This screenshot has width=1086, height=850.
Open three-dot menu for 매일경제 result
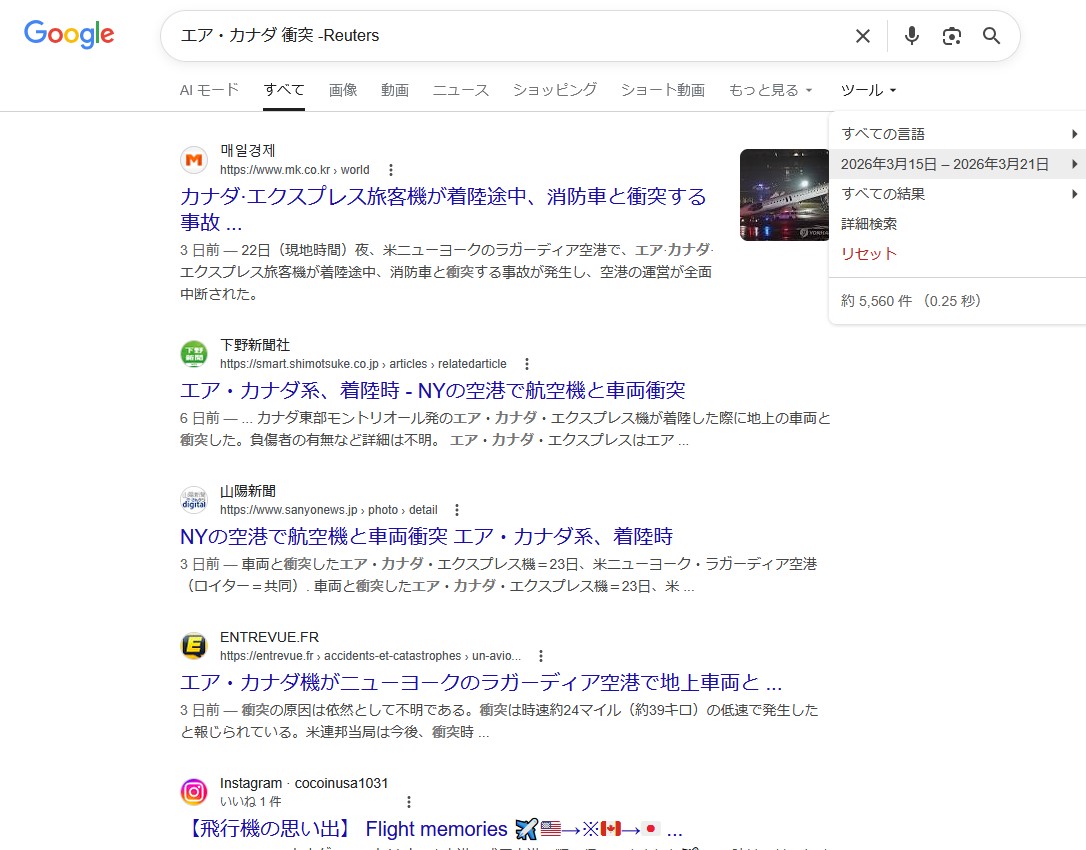[391, 170]
